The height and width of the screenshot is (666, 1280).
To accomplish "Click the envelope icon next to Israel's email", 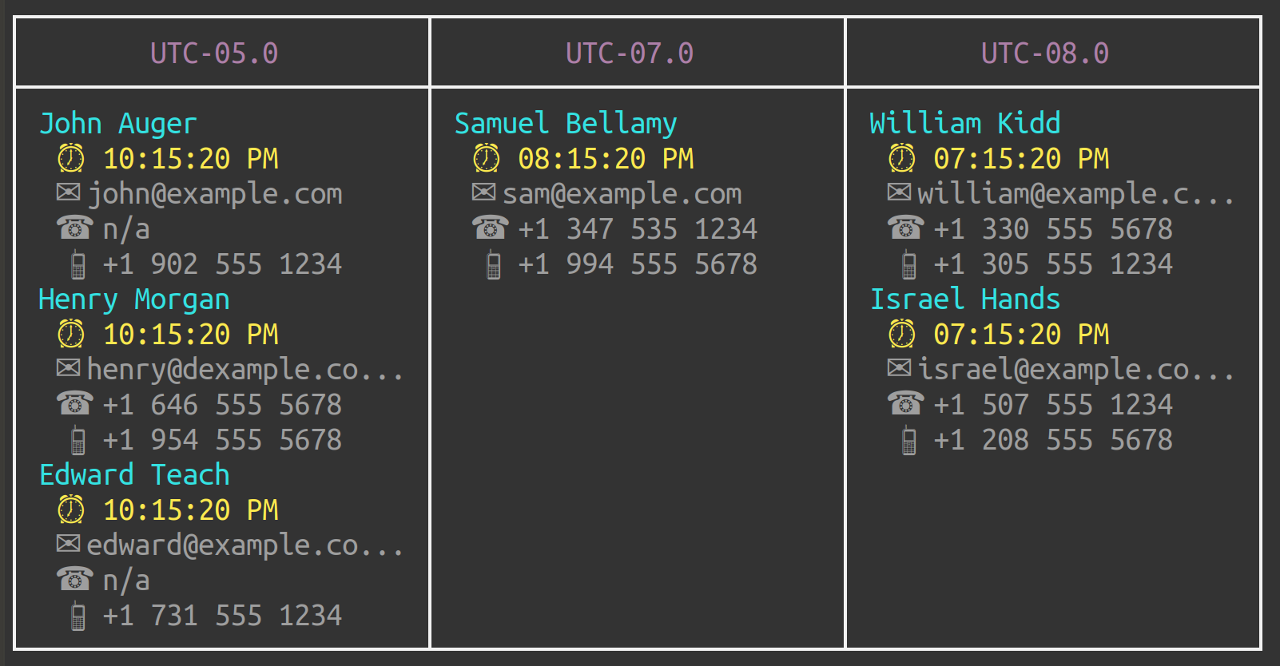I will click(899, 368).
